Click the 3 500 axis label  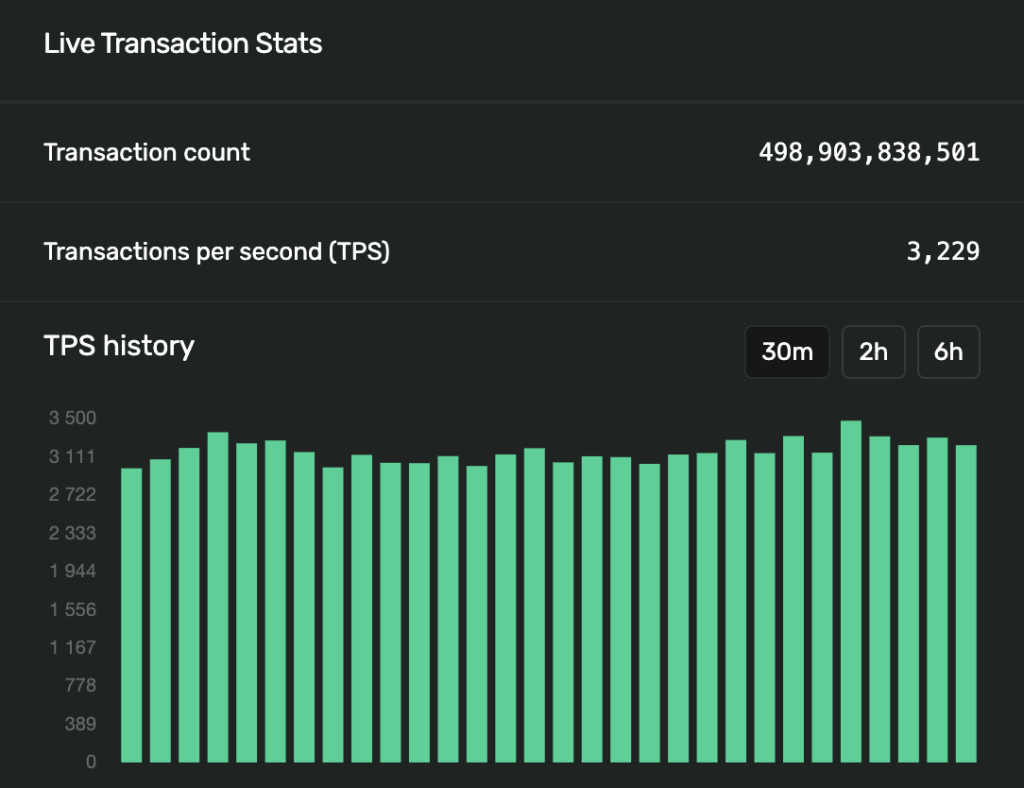coord(72,418)
